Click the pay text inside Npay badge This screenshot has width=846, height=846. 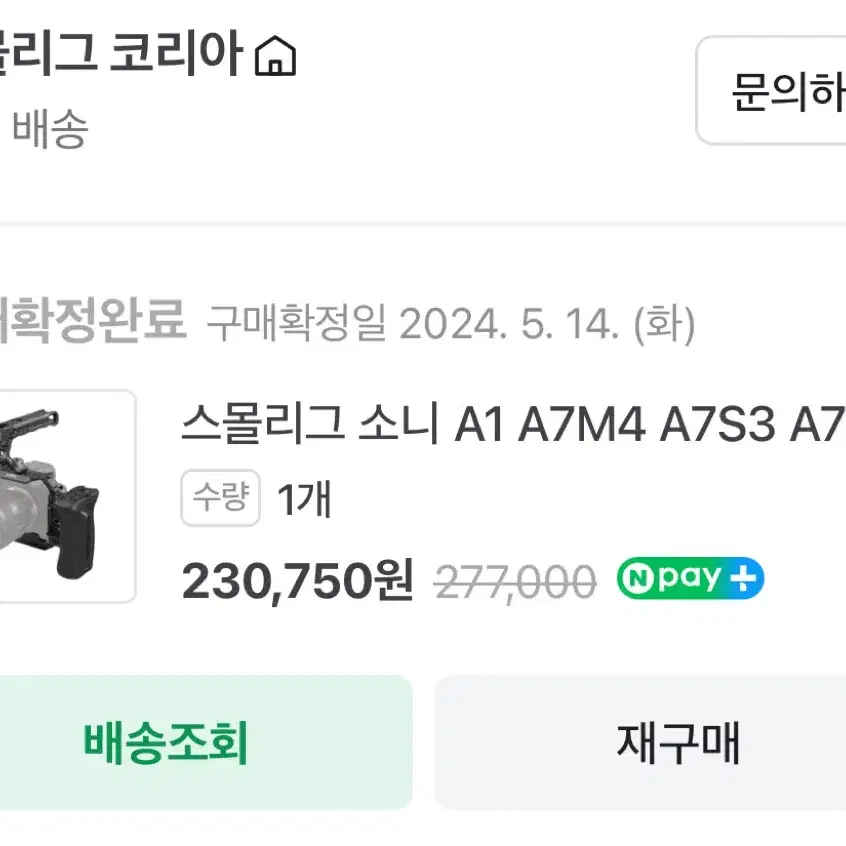click(x=690, y=579)
